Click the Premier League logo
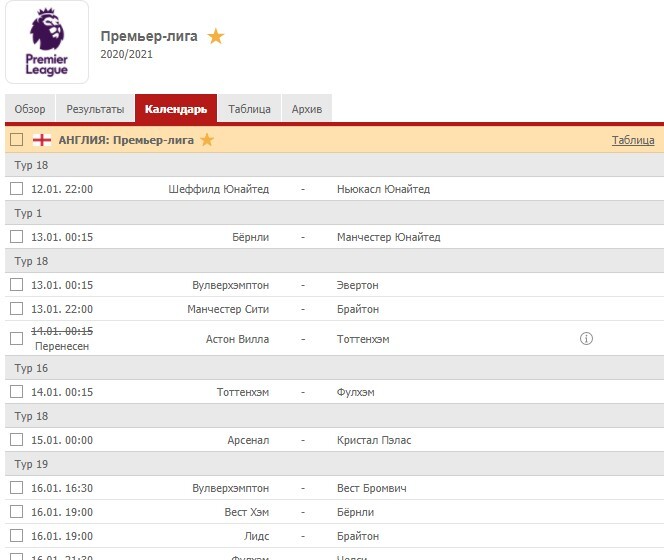Viewport: 664px width, 560px height. [x=47, y=42]
